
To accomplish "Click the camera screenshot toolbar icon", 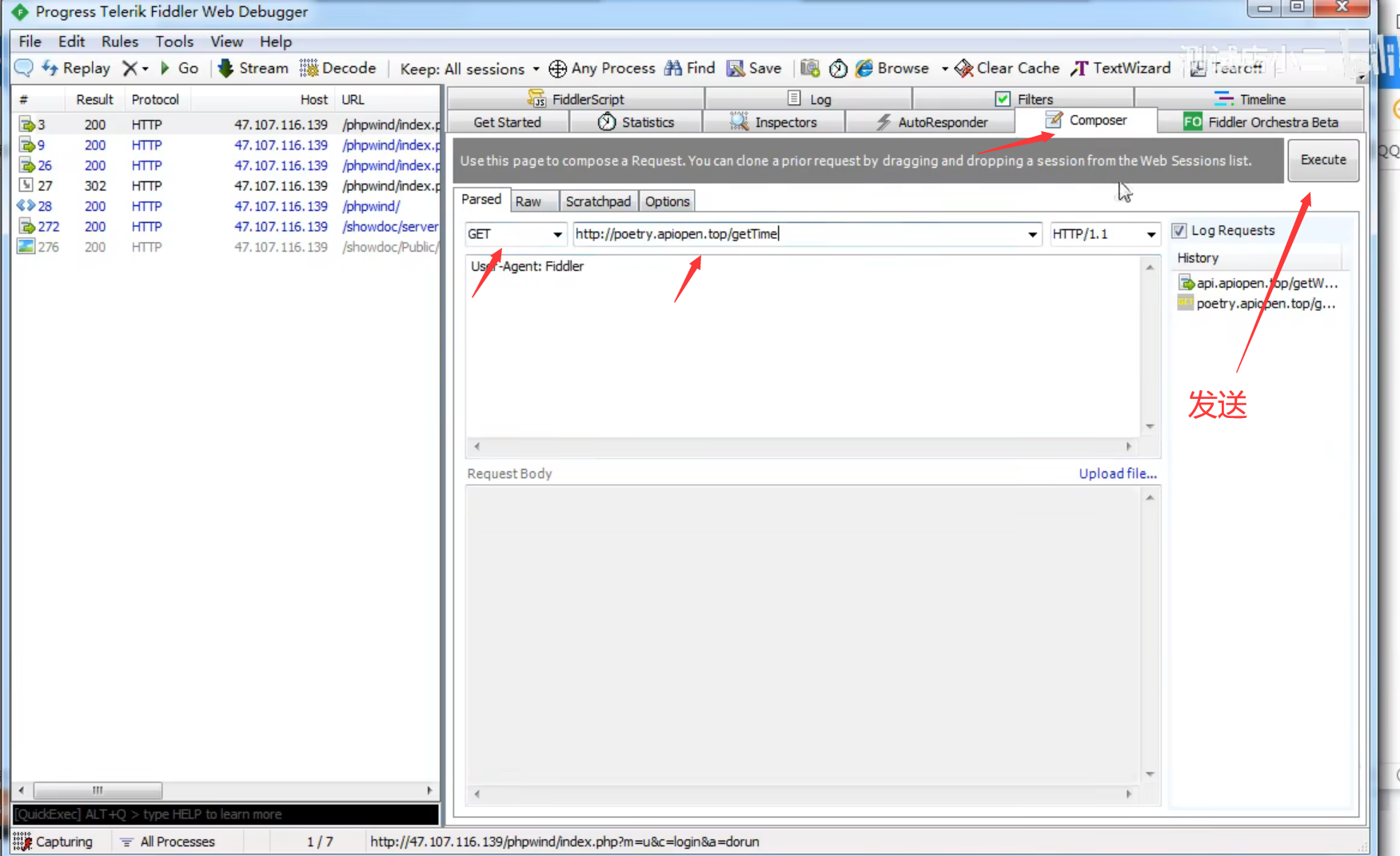I will coord(810,68).
